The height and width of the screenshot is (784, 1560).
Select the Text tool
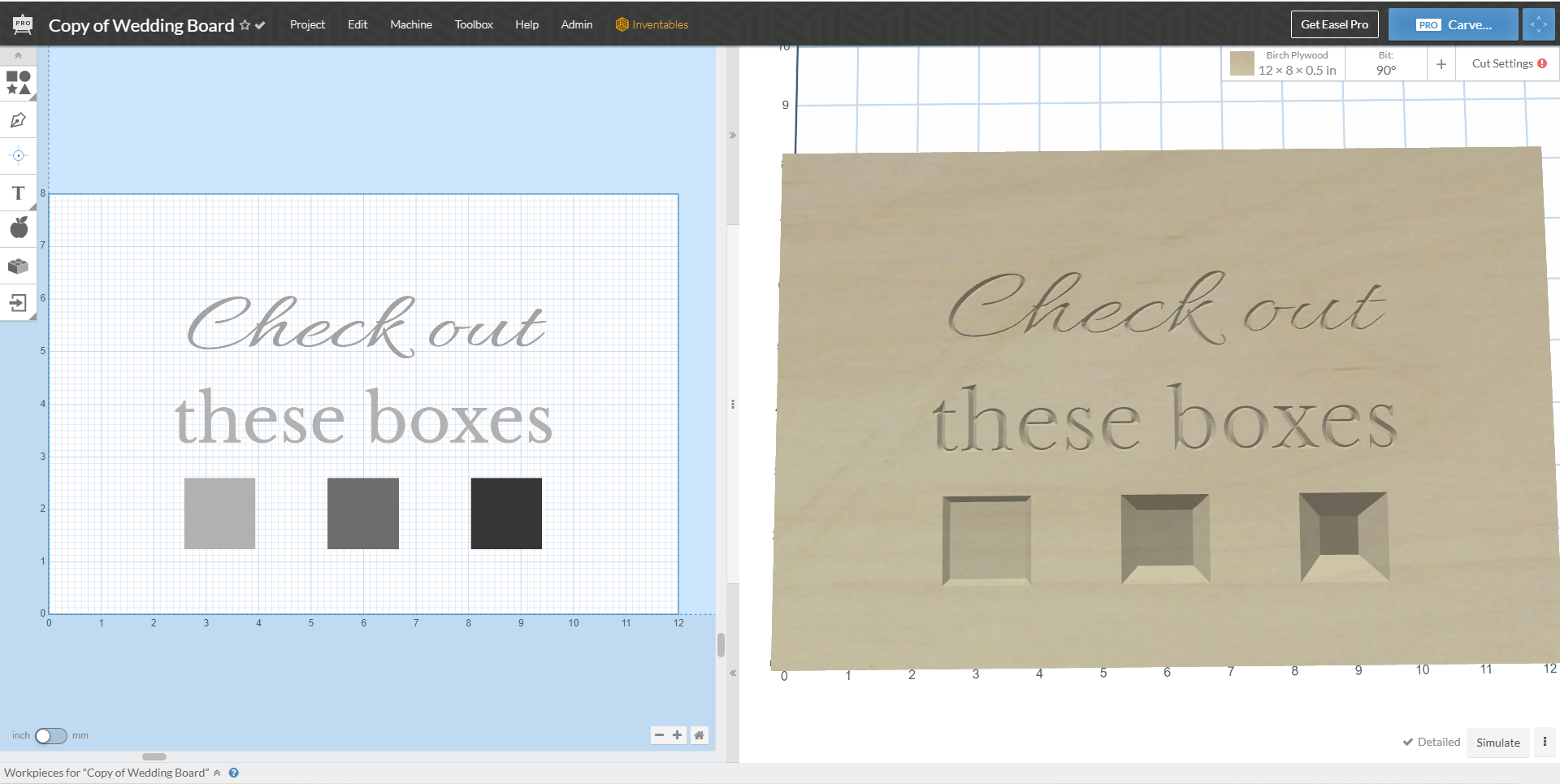(x=18, y=193)
